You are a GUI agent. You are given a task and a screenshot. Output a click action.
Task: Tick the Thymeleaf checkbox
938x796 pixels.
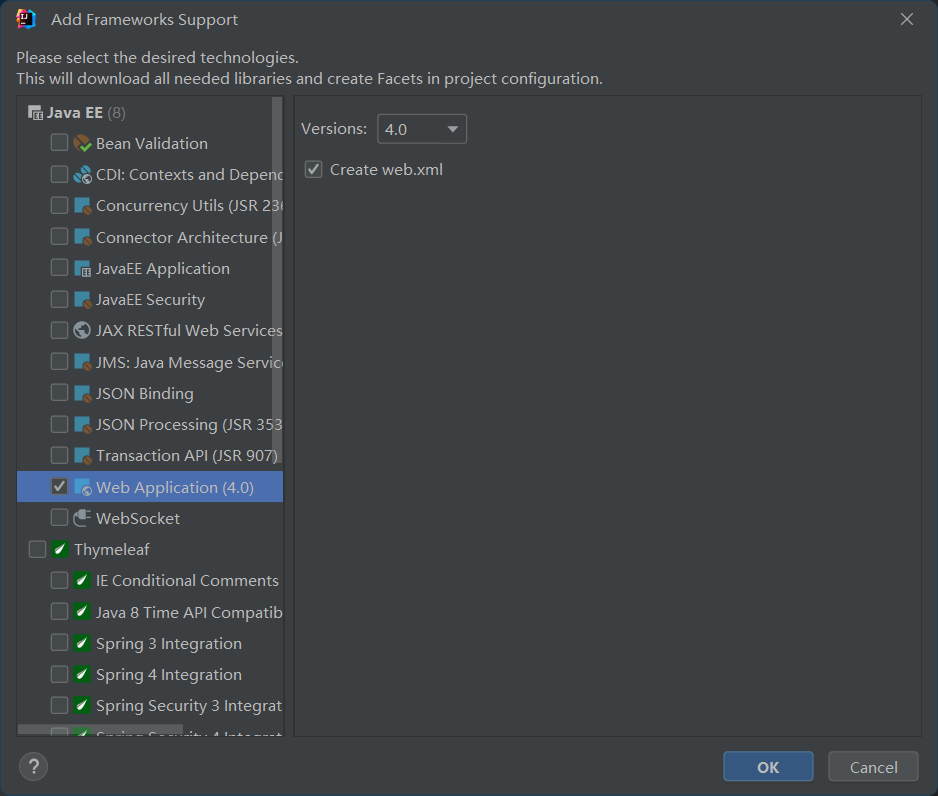pos(38,549)
